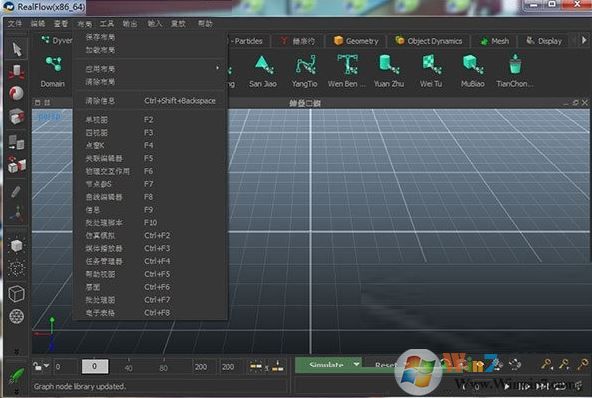Switch to meshed sphere display mode
The image size is (592, 398).
tap(17, 316)
